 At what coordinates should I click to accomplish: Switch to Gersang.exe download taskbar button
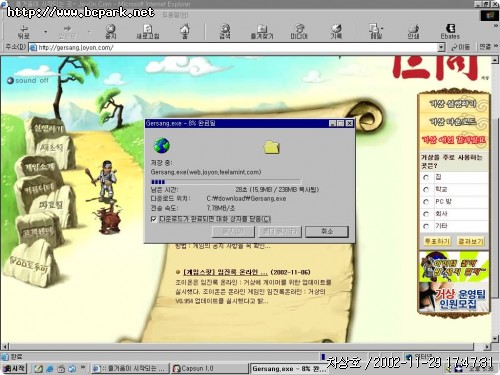tap(289, 368)
